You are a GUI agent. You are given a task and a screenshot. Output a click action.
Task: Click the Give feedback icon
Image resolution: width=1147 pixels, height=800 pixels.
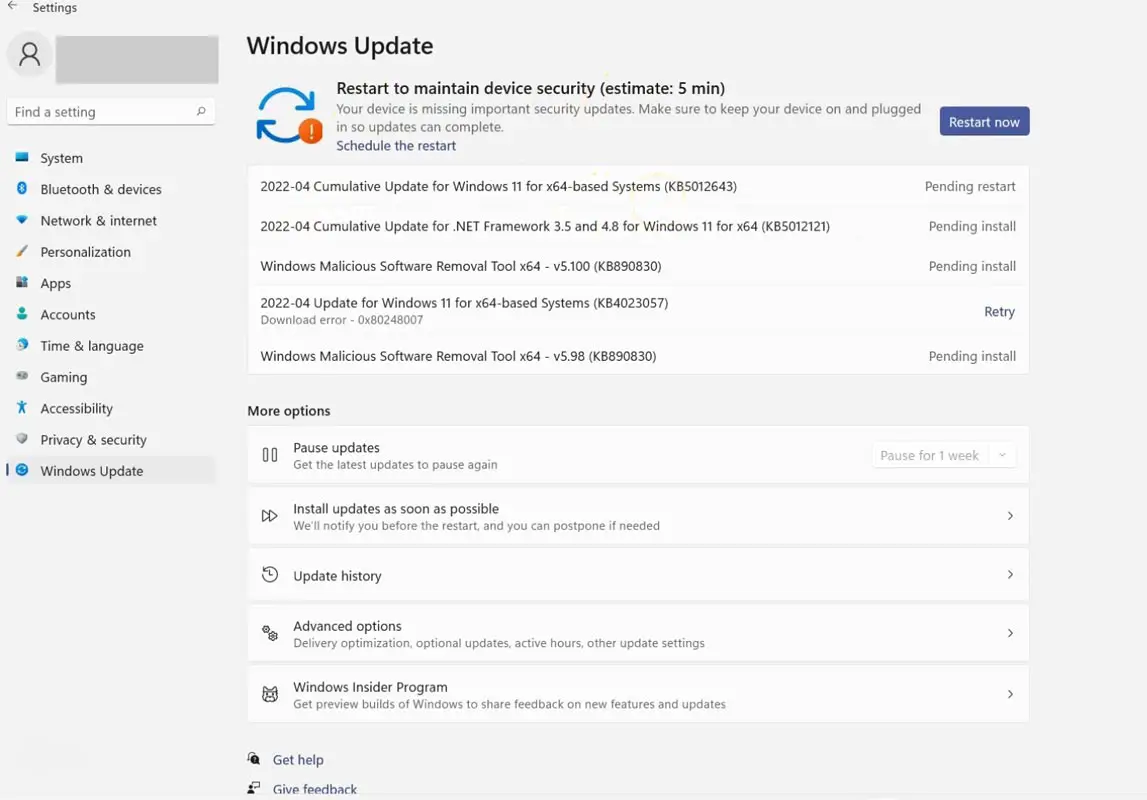[x=254, y=788]
